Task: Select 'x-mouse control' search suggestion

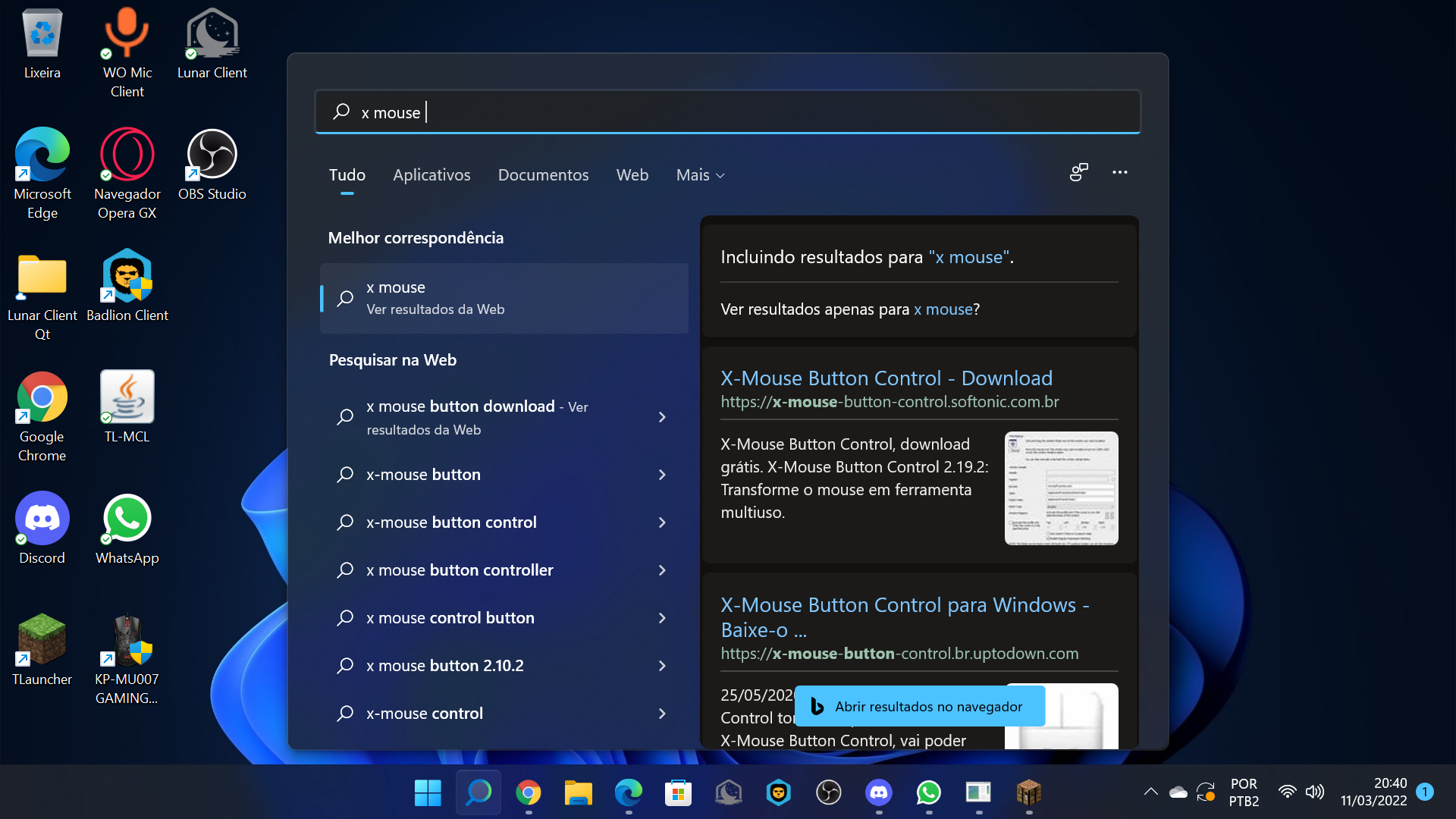Action: coord(424,714)
